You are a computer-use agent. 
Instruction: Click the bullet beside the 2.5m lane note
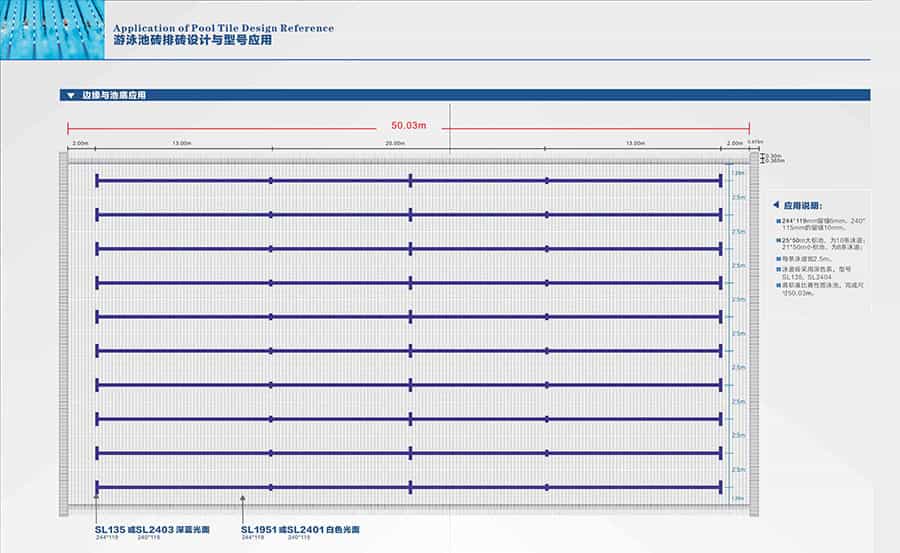click(776, 260)
